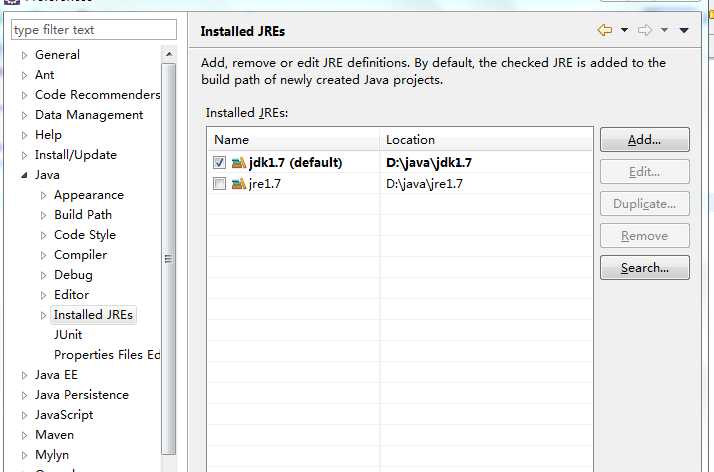Click the Search... button
Image resolution: width=714 pixels, height=472 pixels.
click(645, 268)
